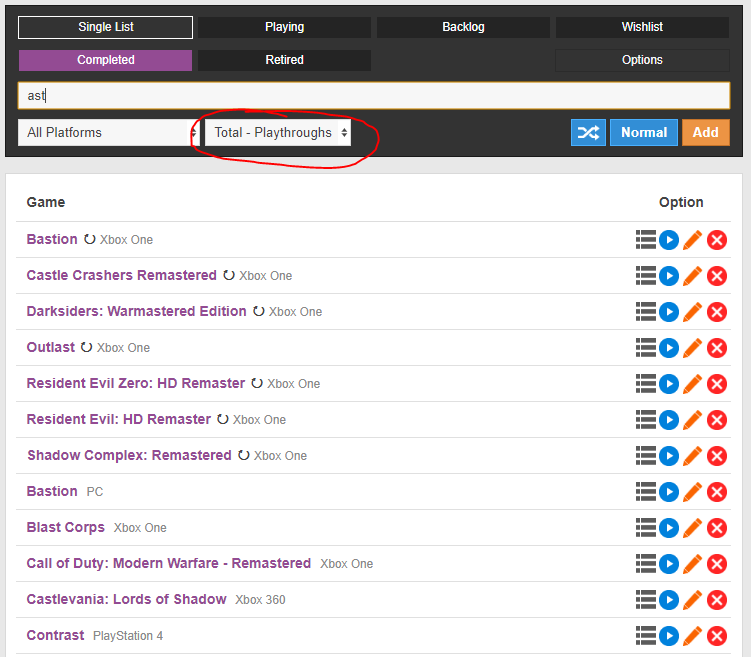Open the Darksiders: Warmastered Edition link
Screen dimensions: 751x657
(x=136, y=311)
